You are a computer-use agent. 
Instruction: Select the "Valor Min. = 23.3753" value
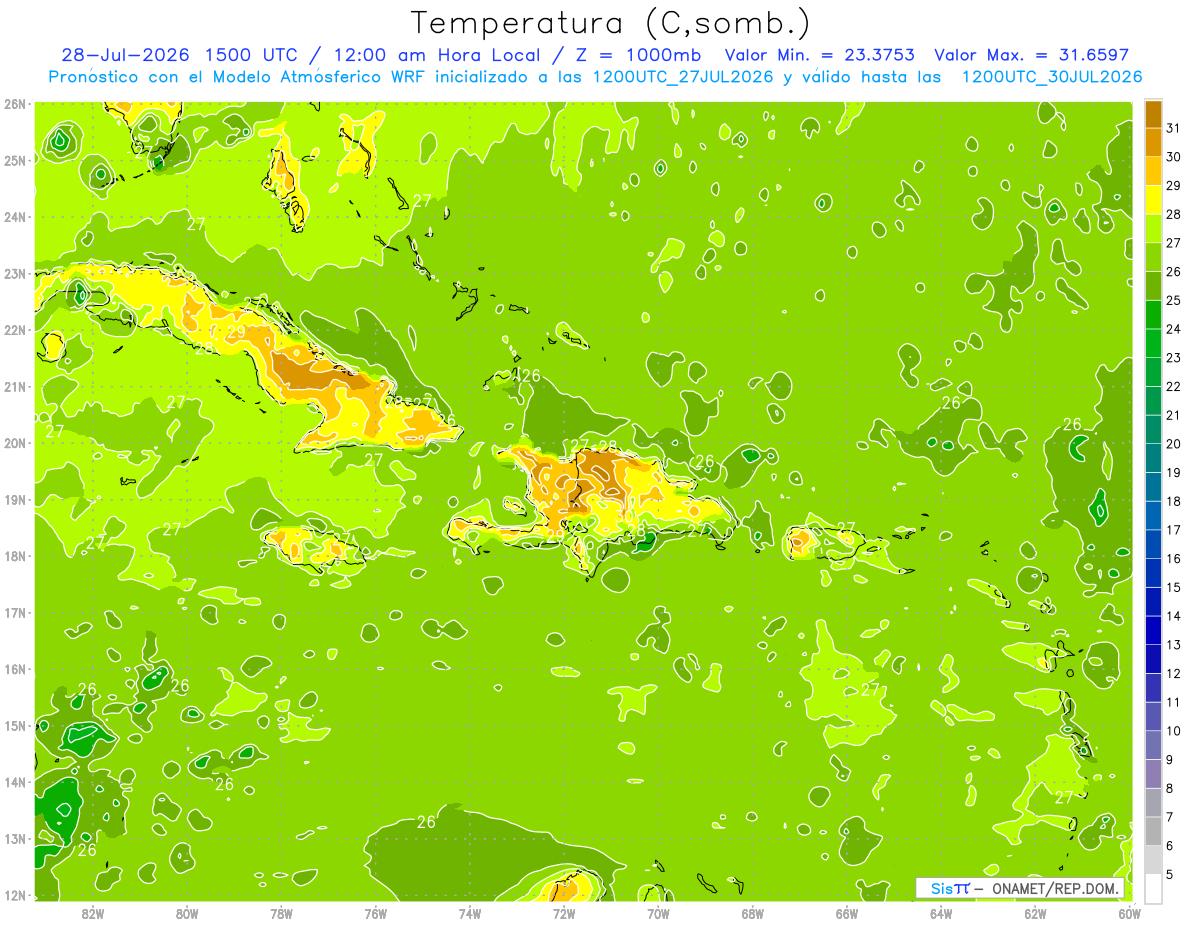[x=819, y=55]
